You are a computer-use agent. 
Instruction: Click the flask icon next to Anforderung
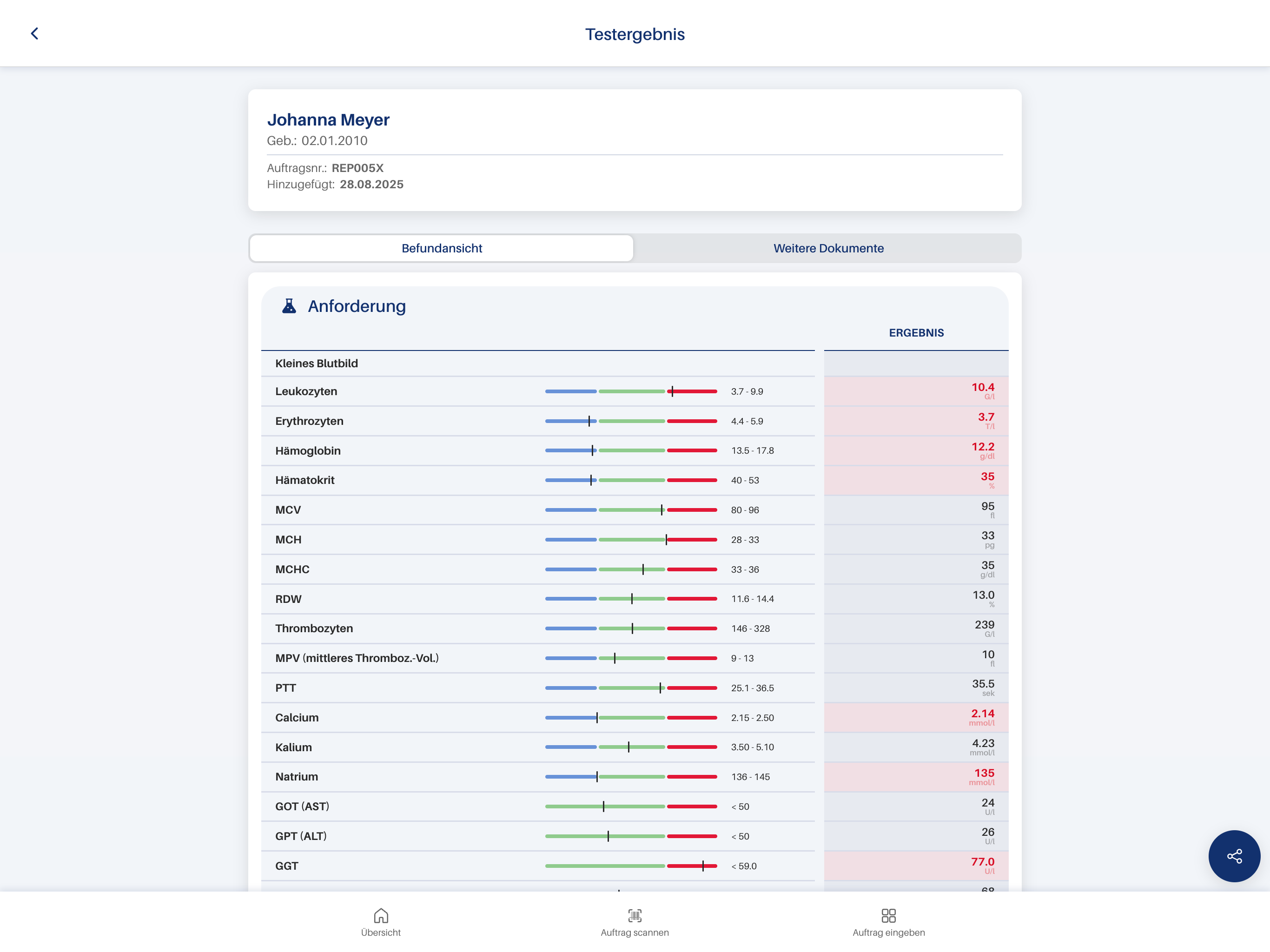pyautogui.click(x=289, y=306)
